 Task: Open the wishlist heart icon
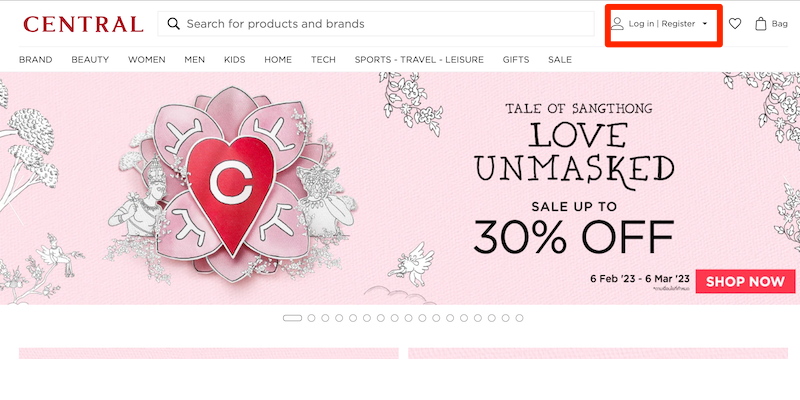coord(735,23)
